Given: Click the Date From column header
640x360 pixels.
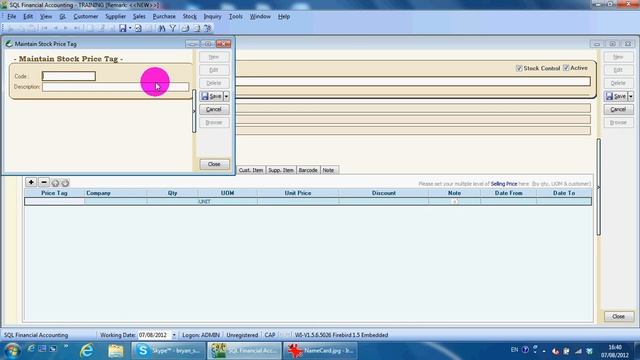Looking at the screenshot, I should 509,193.
